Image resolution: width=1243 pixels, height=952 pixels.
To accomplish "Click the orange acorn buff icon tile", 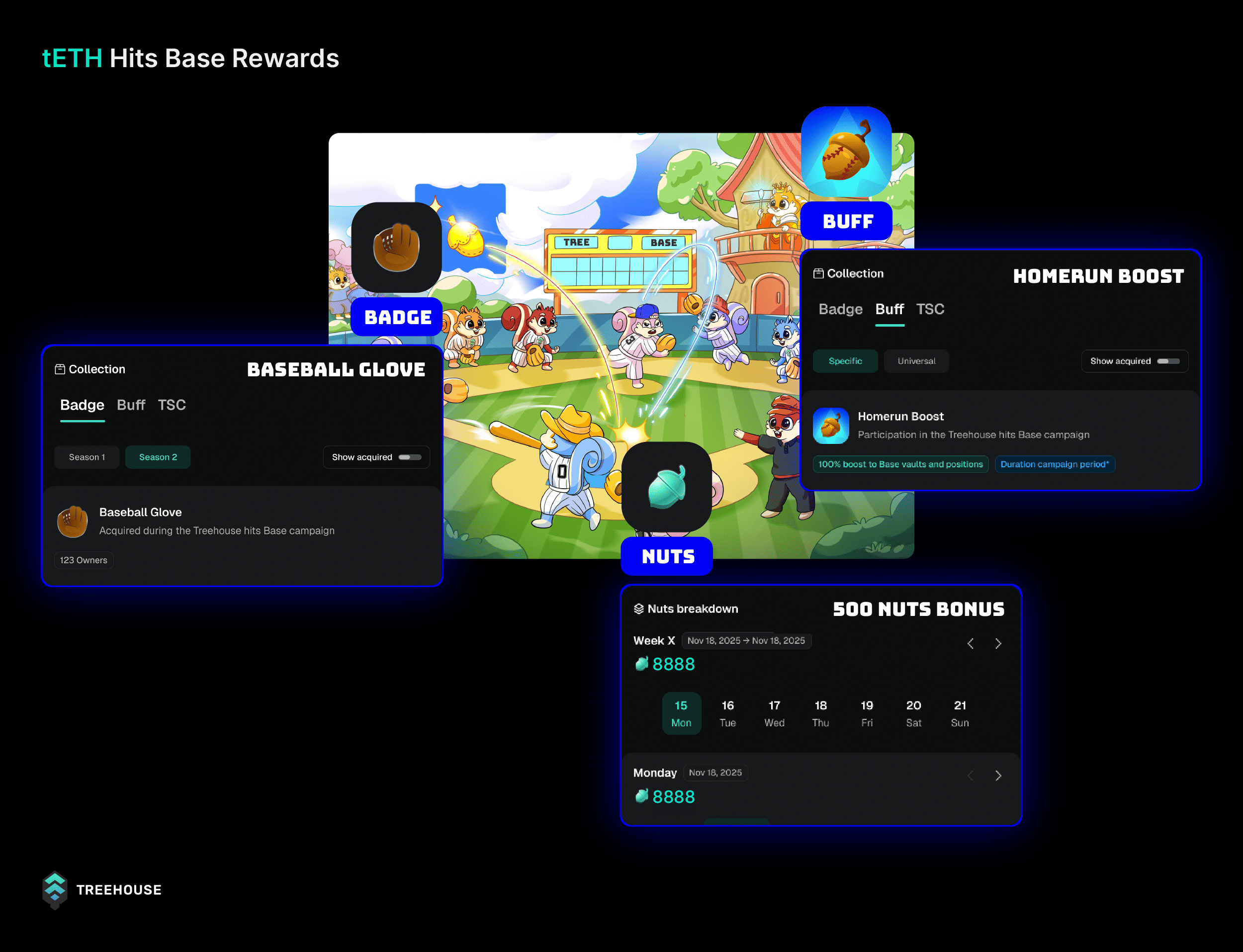I will (x=846, y=152).
